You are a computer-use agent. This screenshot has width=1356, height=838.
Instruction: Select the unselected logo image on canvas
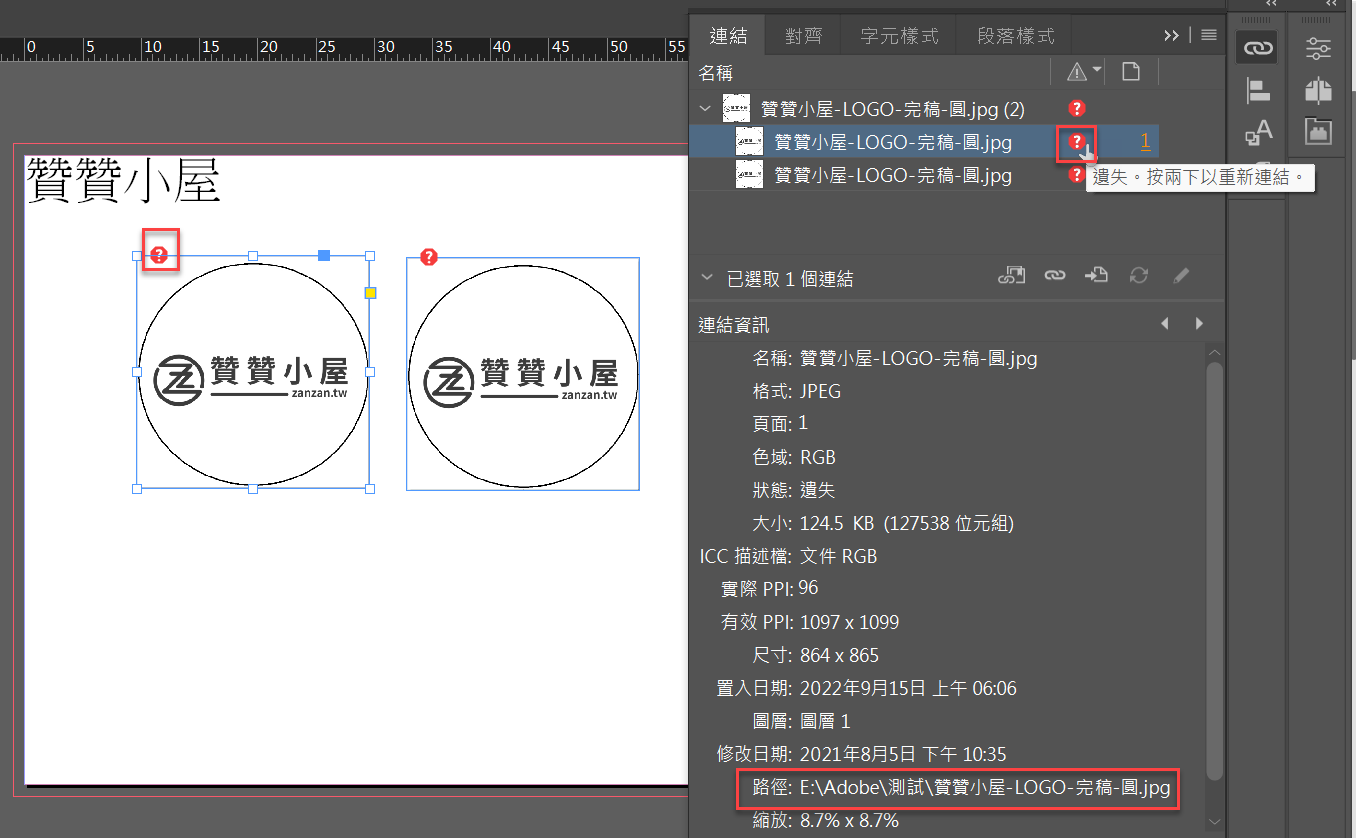click(523, 375)
